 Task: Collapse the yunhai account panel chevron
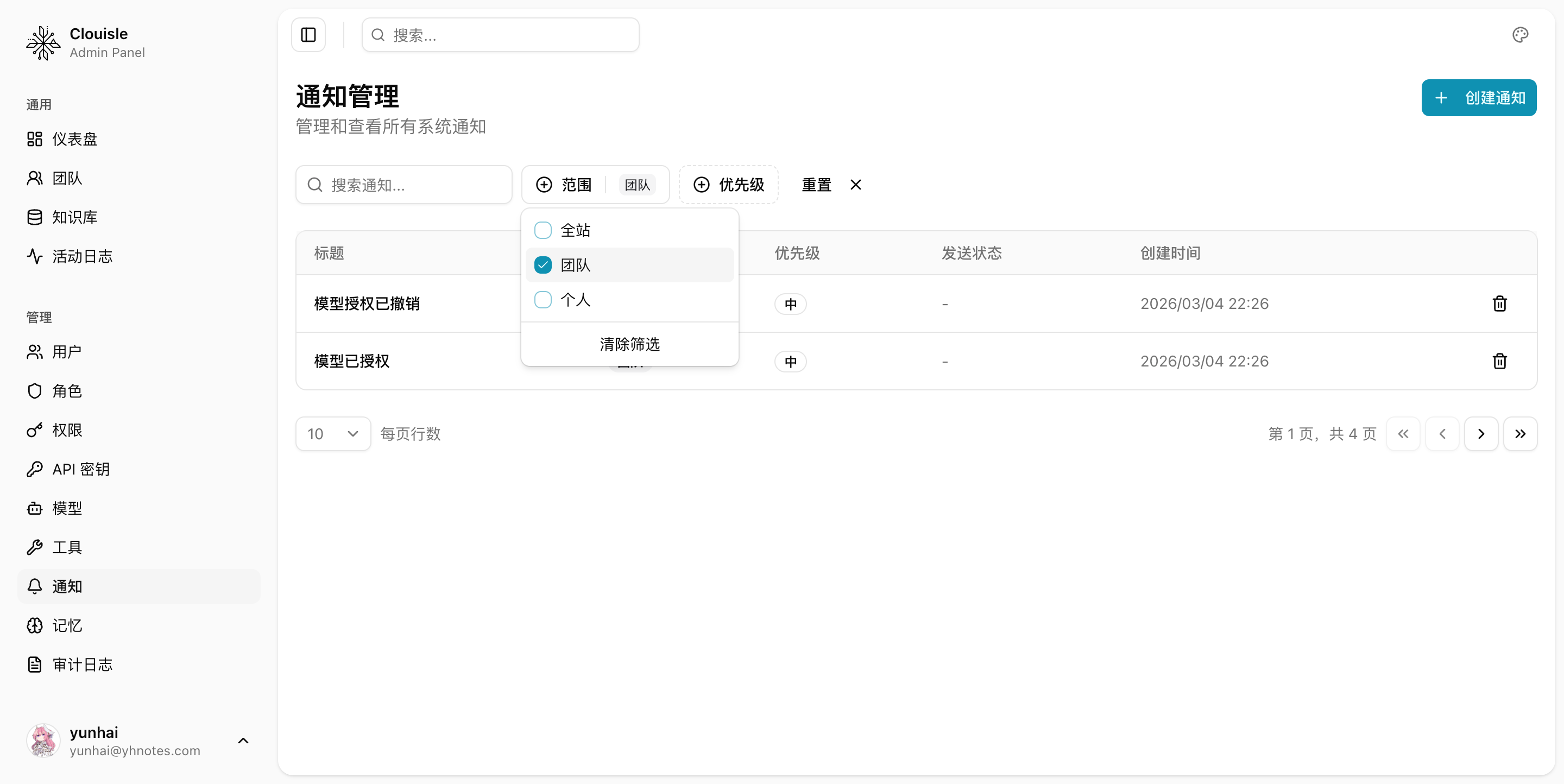[243, 741]
